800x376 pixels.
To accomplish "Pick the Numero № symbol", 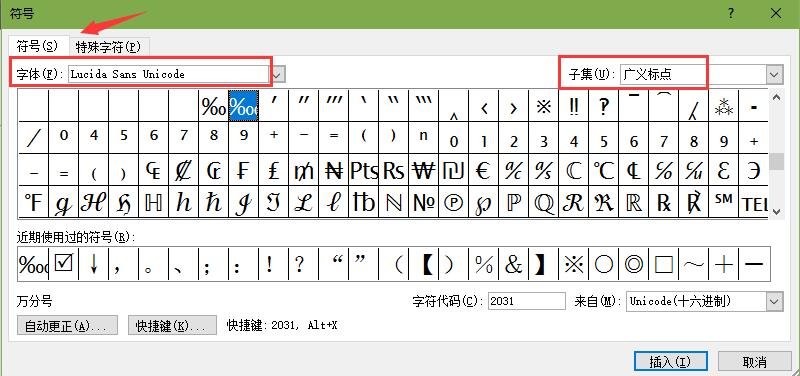I will pyautogui.click(x=423, y=203).
